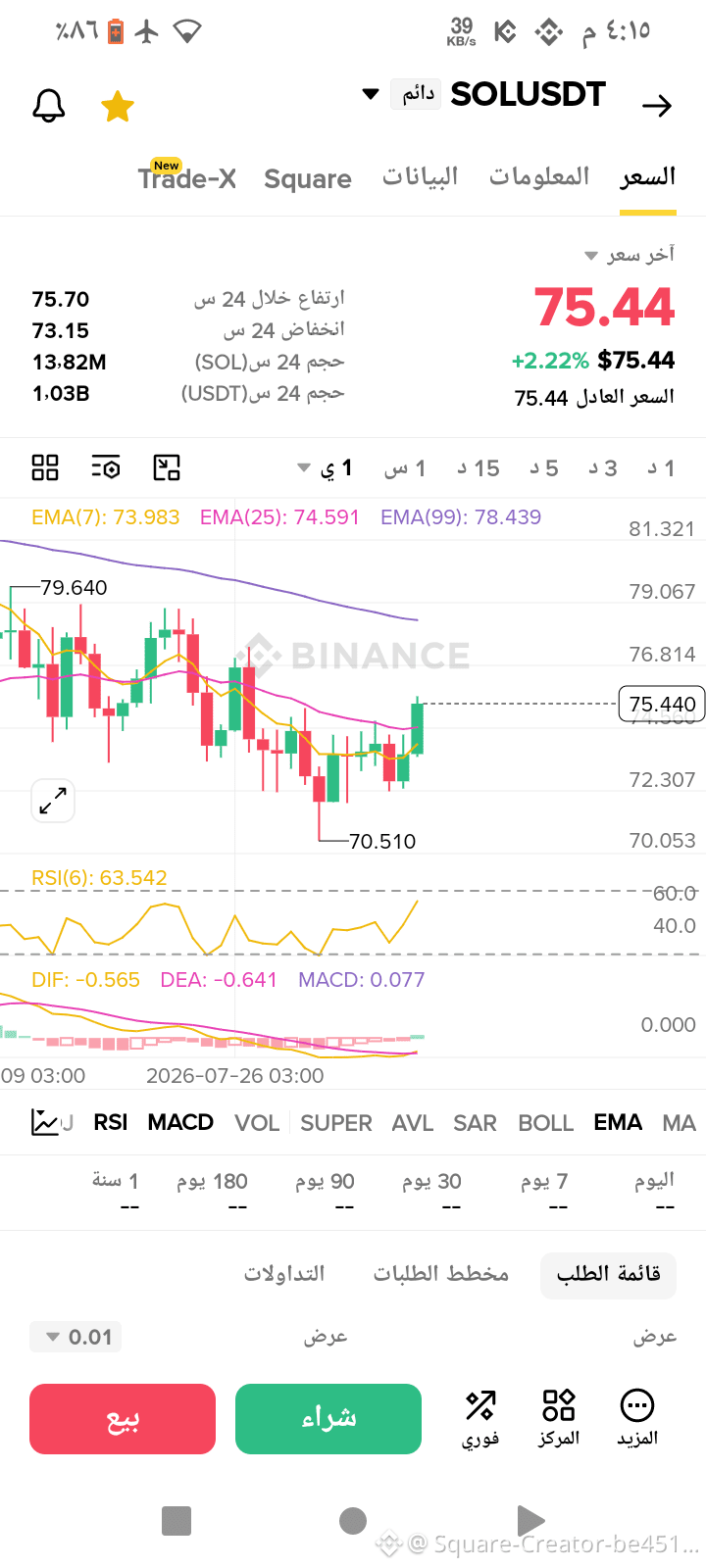Tap the notification bell icon

click(48, 106)
